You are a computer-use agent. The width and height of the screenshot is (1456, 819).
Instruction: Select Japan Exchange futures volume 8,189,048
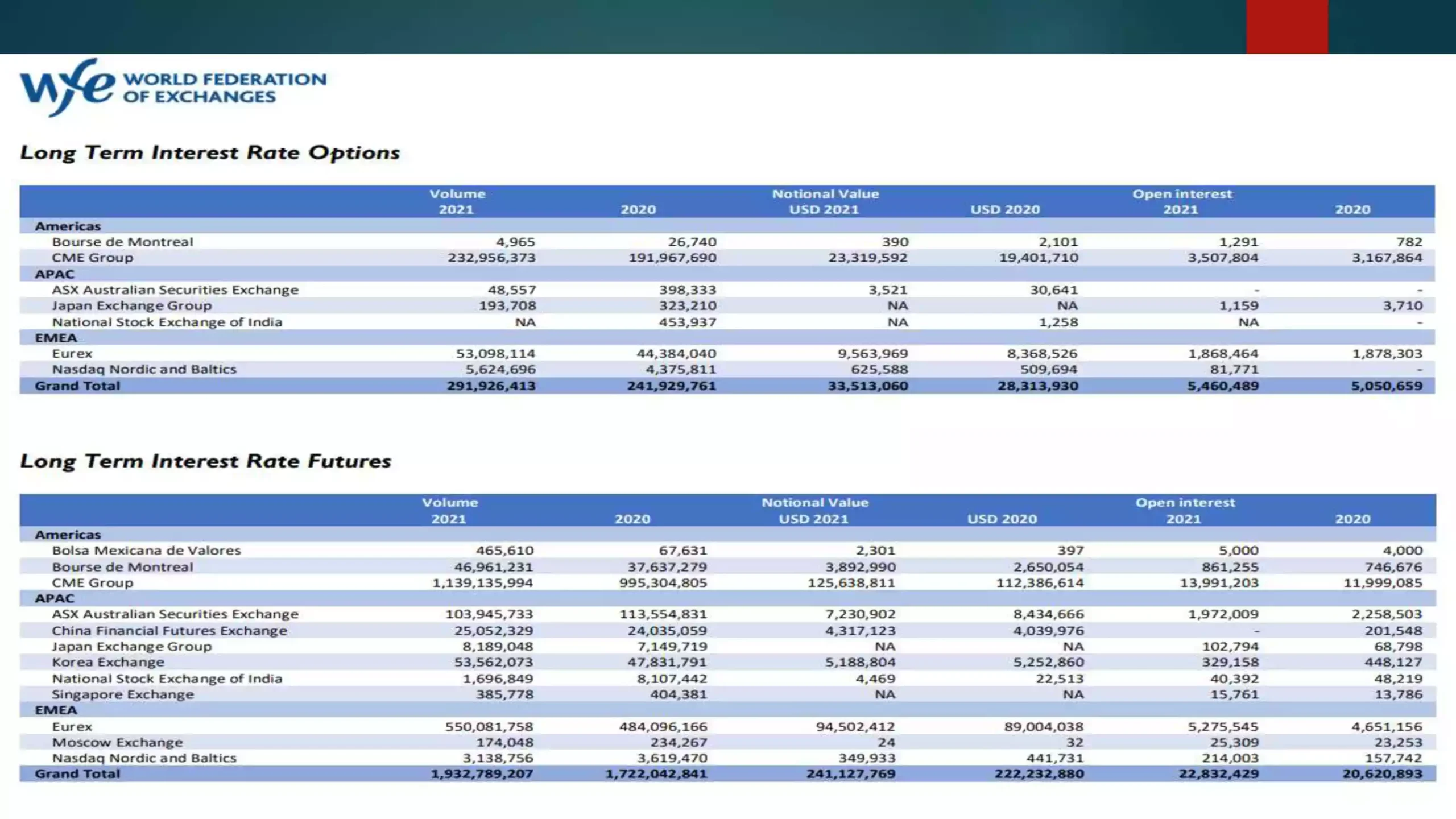[x=498, y=647]
